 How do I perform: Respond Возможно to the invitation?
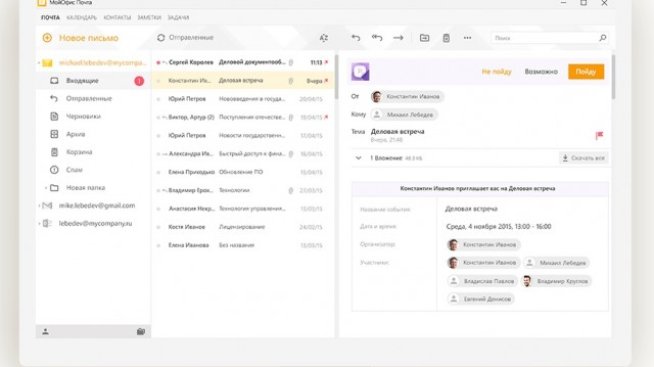pyautogui.click(x=541, y=72)
